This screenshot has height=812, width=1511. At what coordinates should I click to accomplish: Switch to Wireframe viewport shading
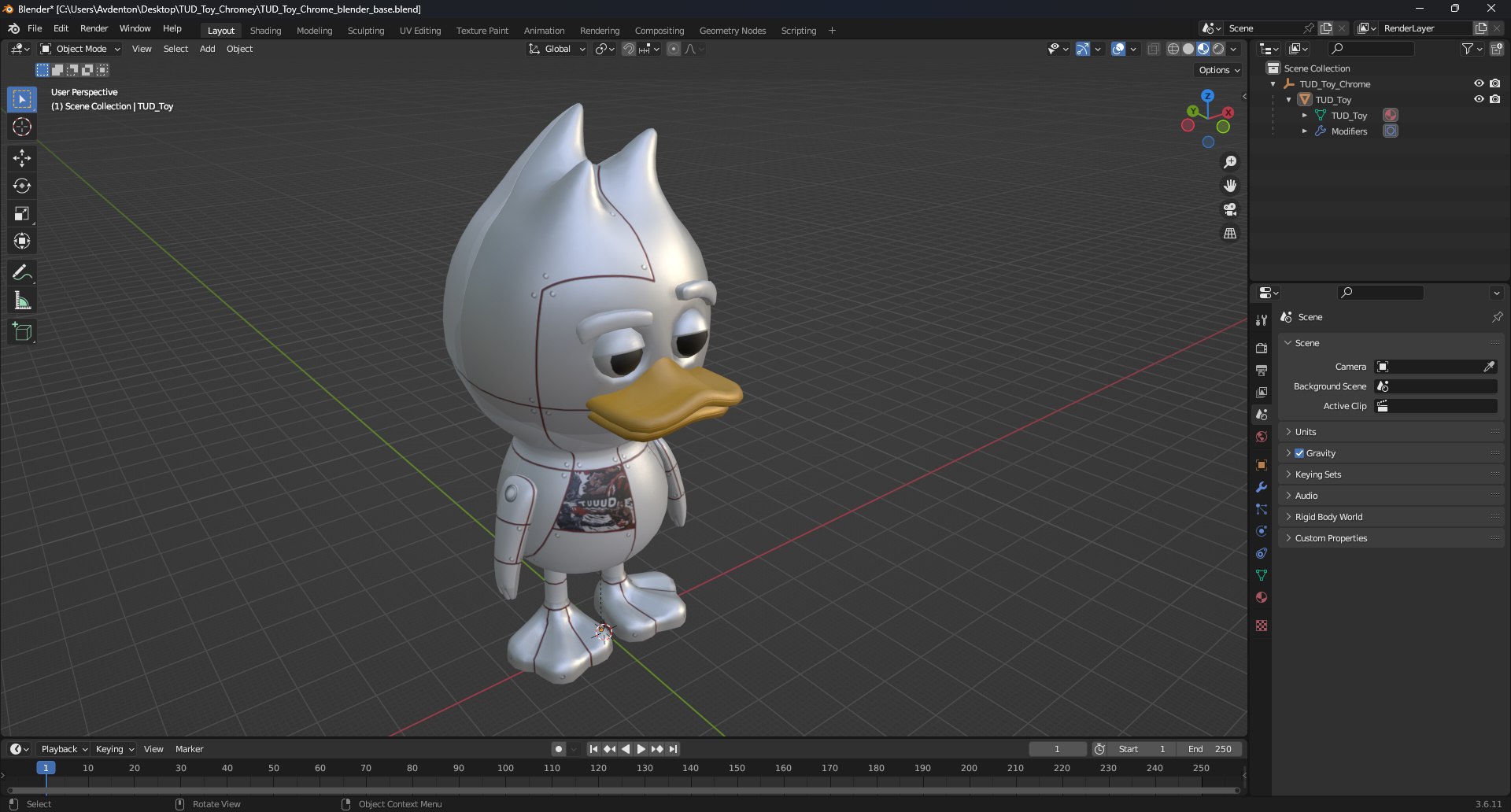(1173, 49)
